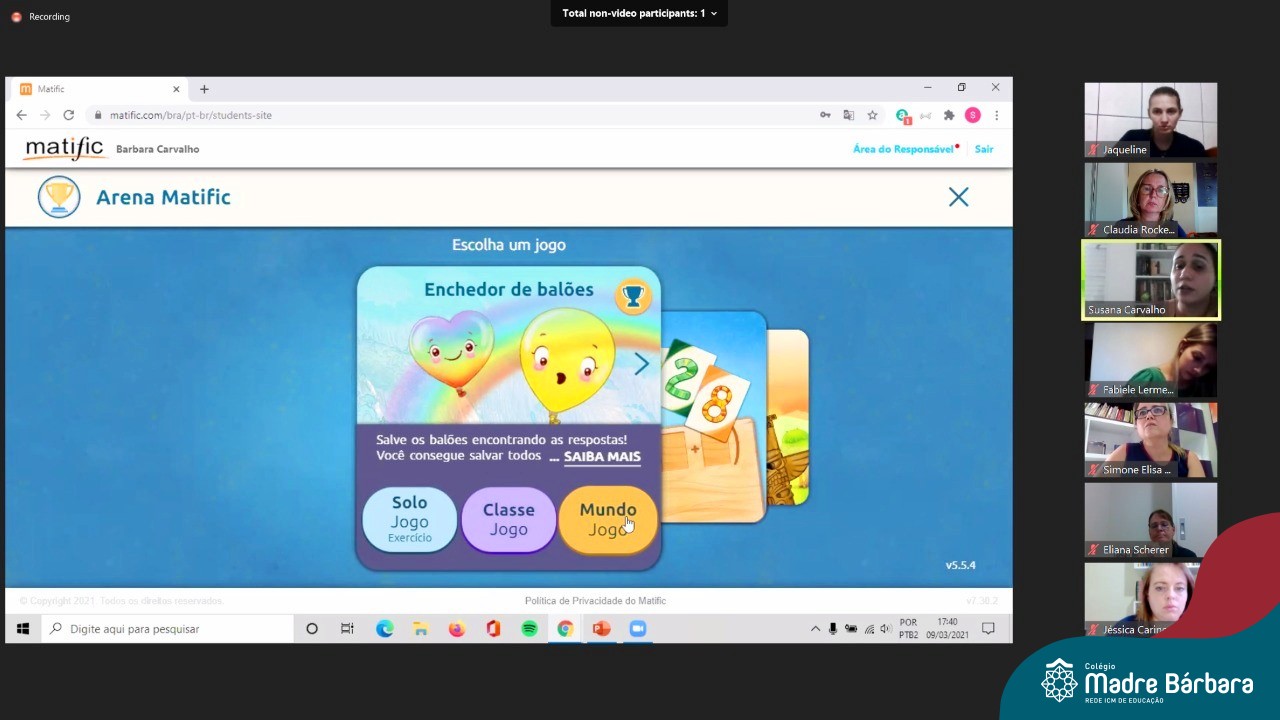Viewport: 1280px width, 720px height.
Task: Click the Arena Matific trophy logo
Action: 59,197
